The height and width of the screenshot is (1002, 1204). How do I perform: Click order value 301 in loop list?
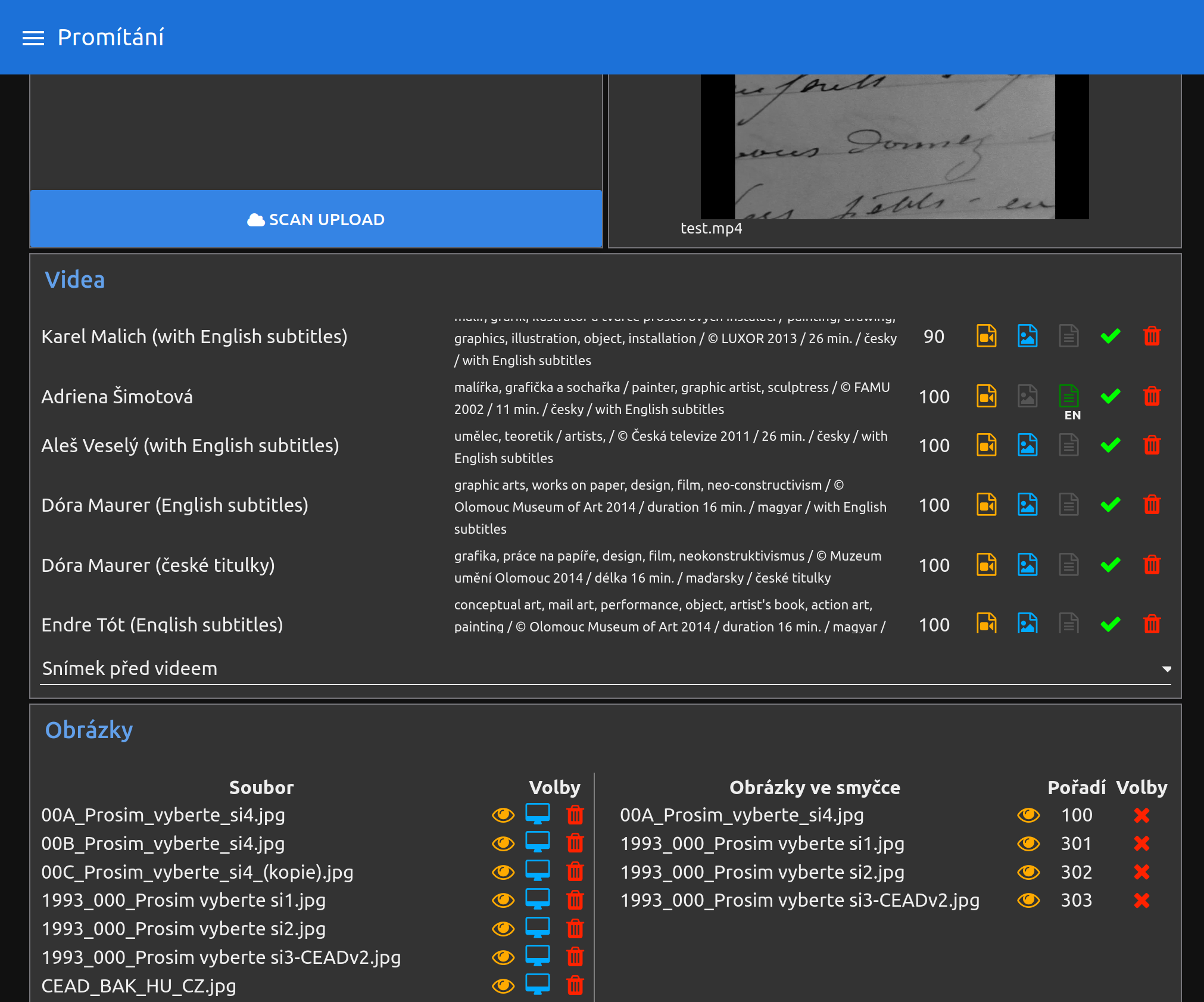pyautogui.click(x=1076, y=844)
